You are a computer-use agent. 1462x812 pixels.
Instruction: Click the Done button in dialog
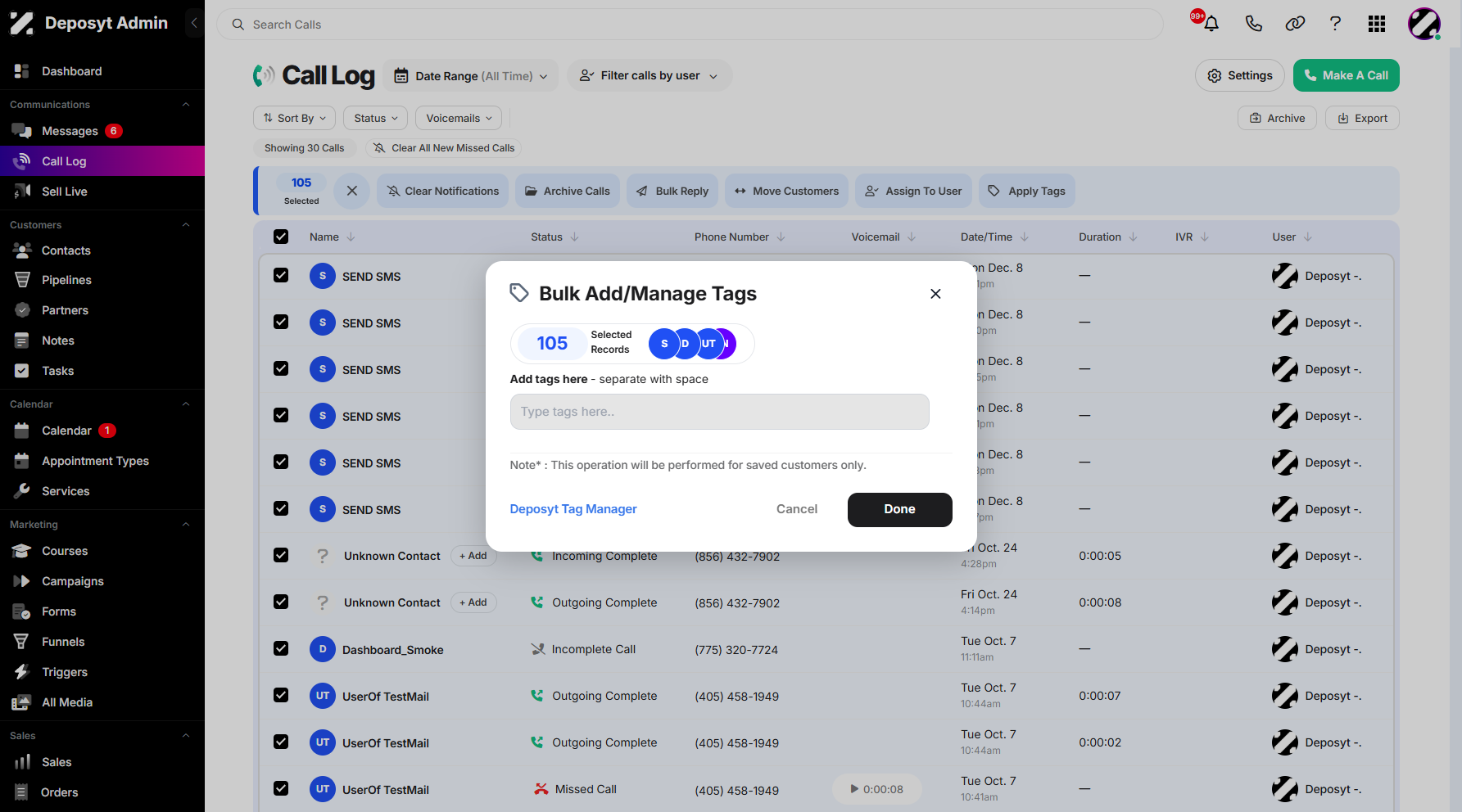point(899,509)
